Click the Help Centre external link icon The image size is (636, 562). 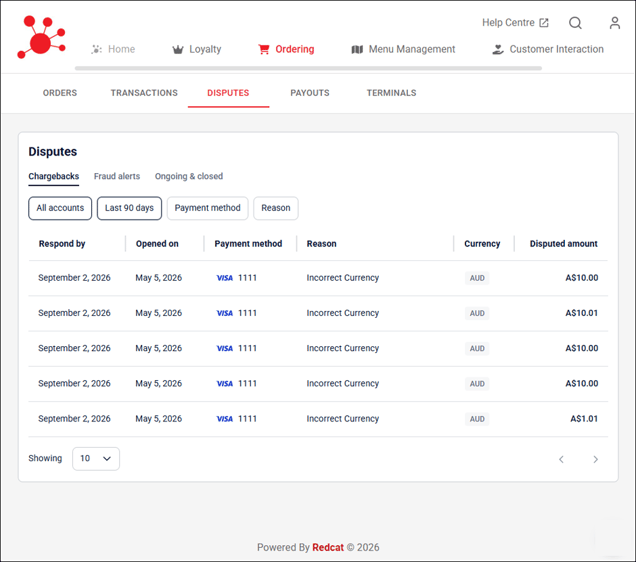click(x=544, y=23)
